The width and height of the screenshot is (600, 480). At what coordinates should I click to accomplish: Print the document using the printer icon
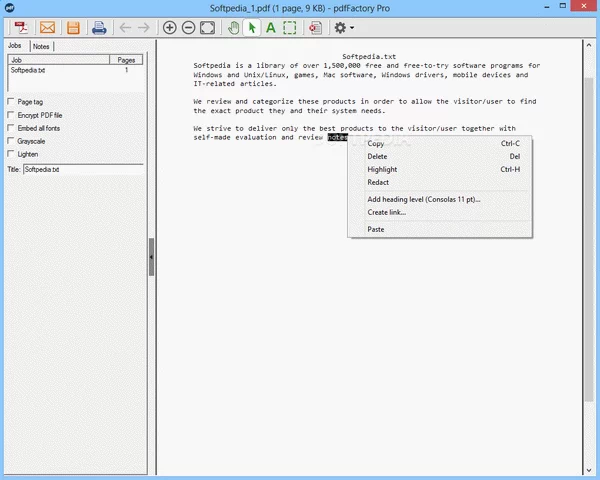coord(100,28)
